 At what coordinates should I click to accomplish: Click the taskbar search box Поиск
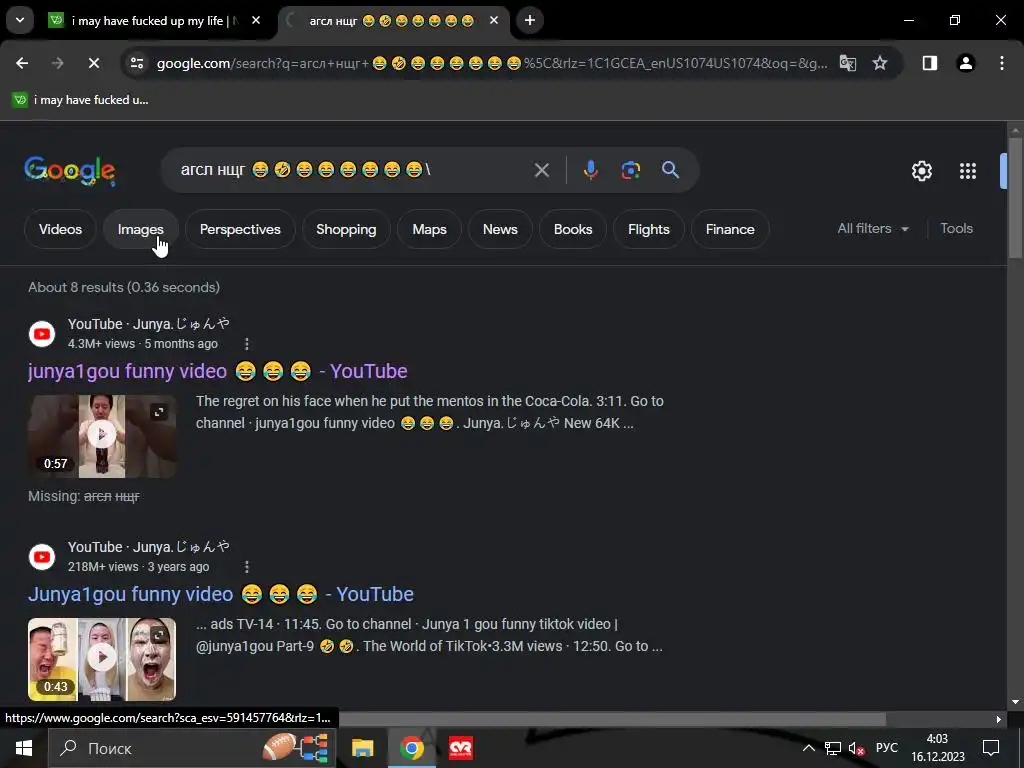click(x=192, y=748)
